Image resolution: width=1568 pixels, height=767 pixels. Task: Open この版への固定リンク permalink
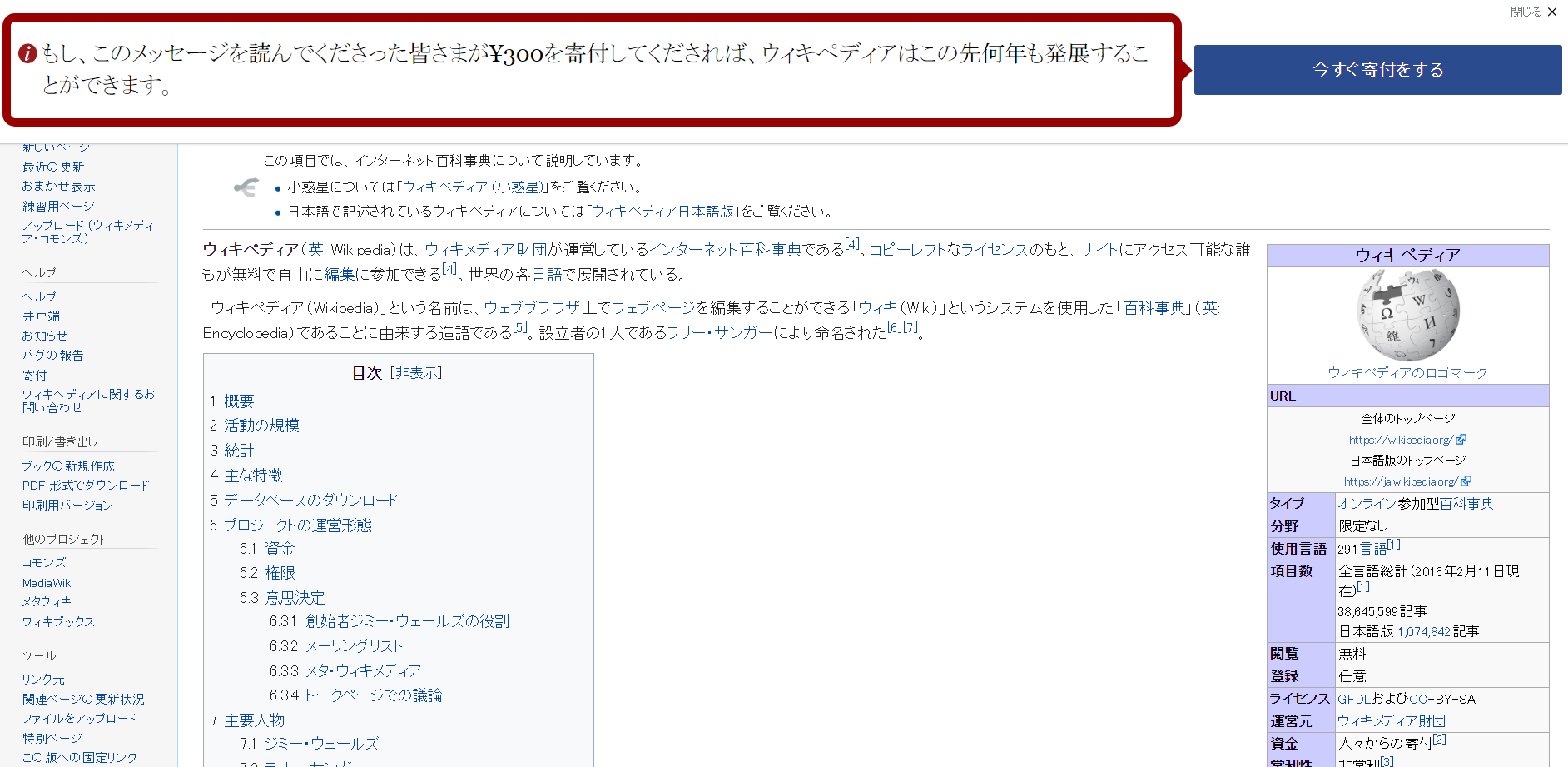80,757
